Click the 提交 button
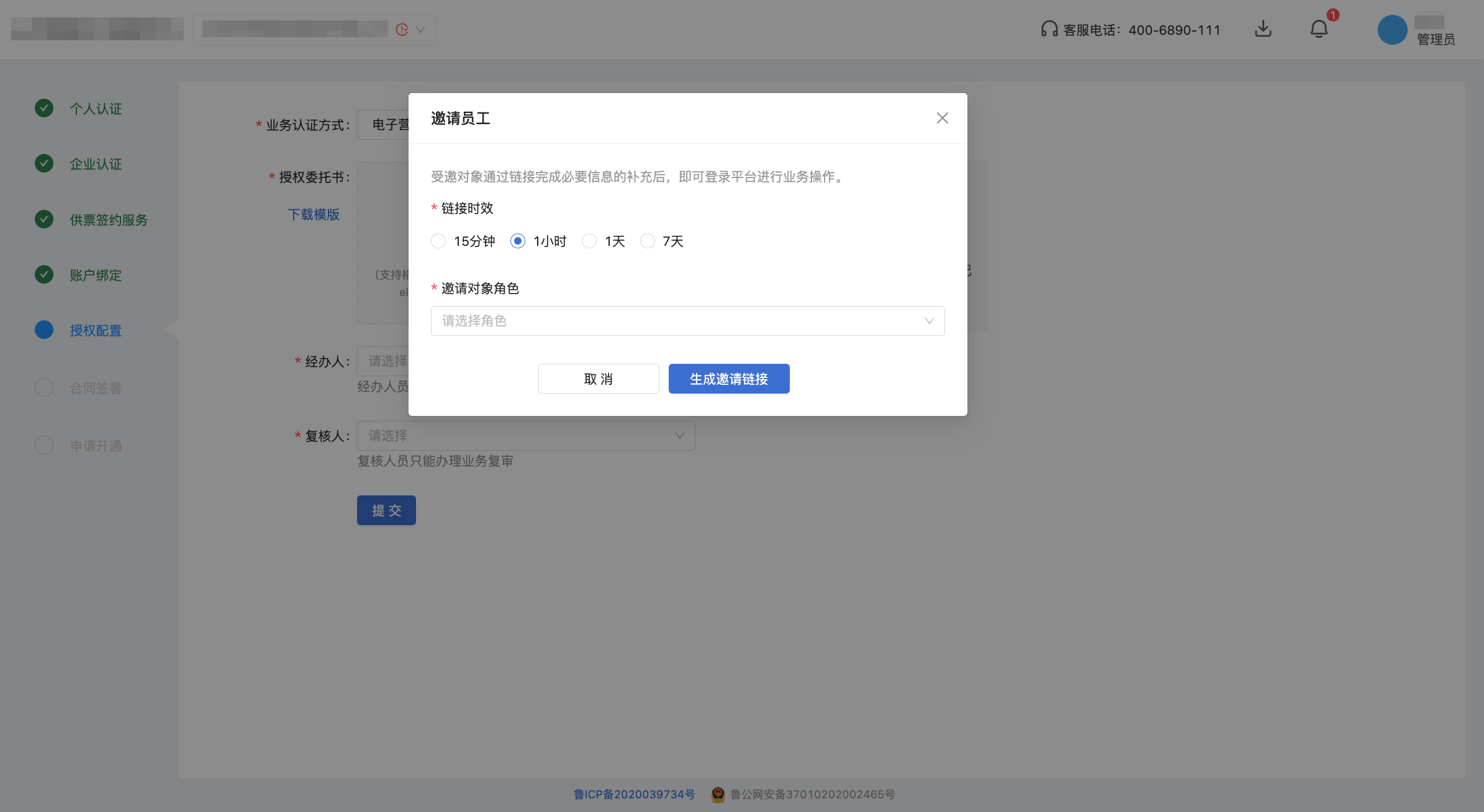The image size is (1484, 812). tap(386, 510)
